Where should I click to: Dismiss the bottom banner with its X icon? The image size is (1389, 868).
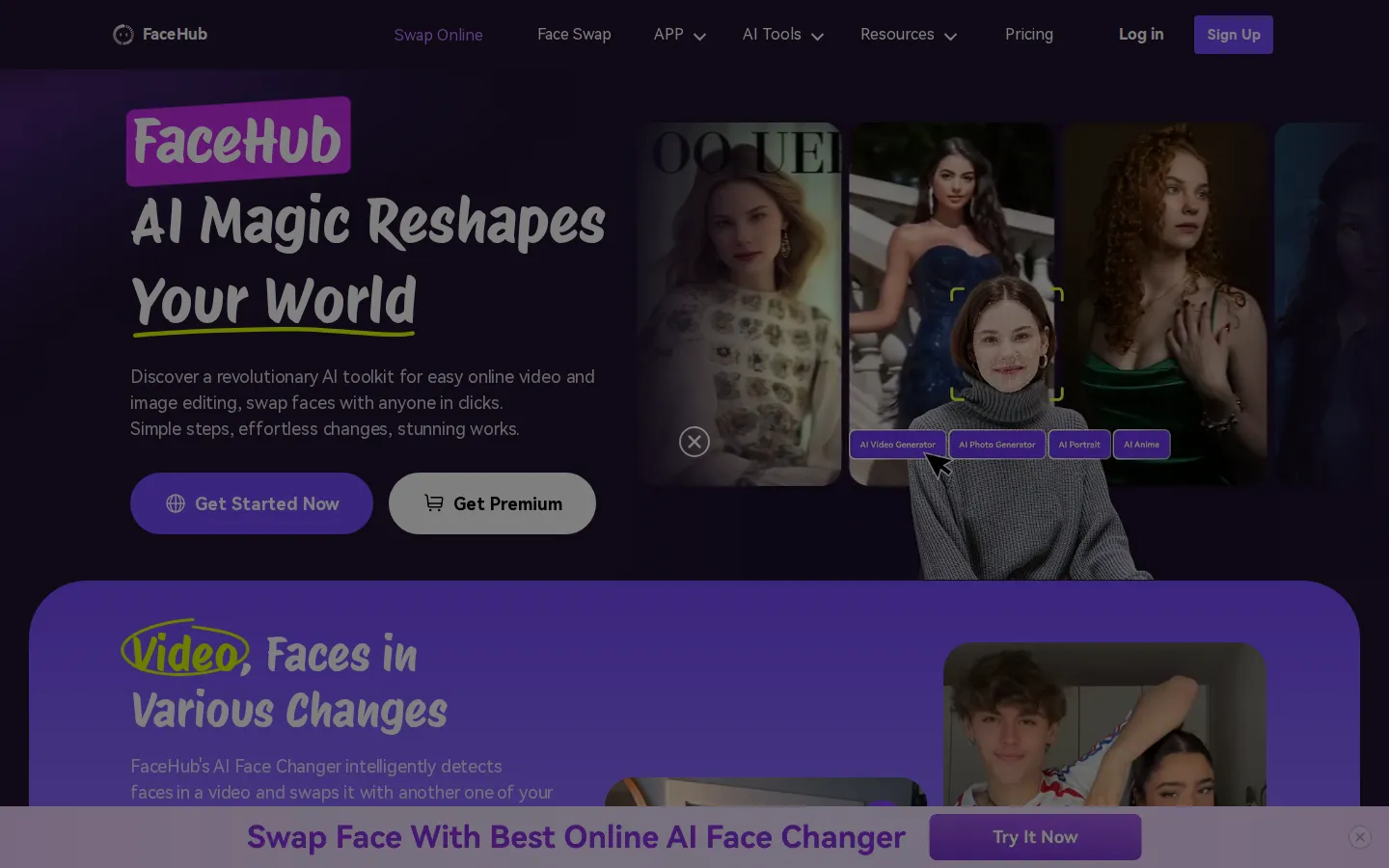click(x=1360, y=837)
